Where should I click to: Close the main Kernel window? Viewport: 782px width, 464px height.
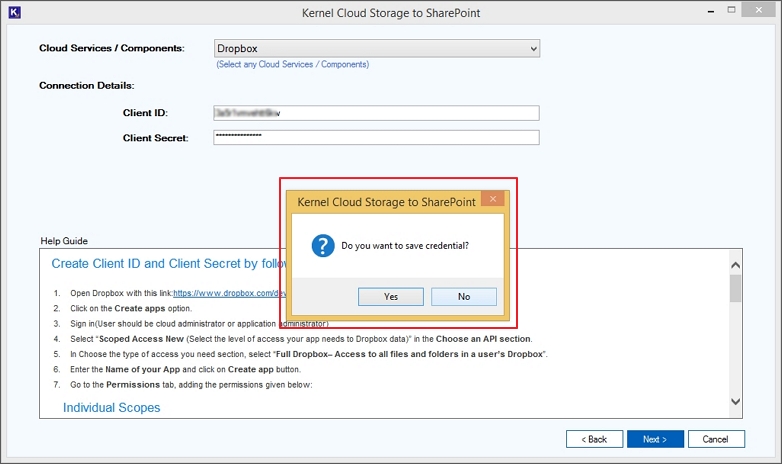point(759,9)
